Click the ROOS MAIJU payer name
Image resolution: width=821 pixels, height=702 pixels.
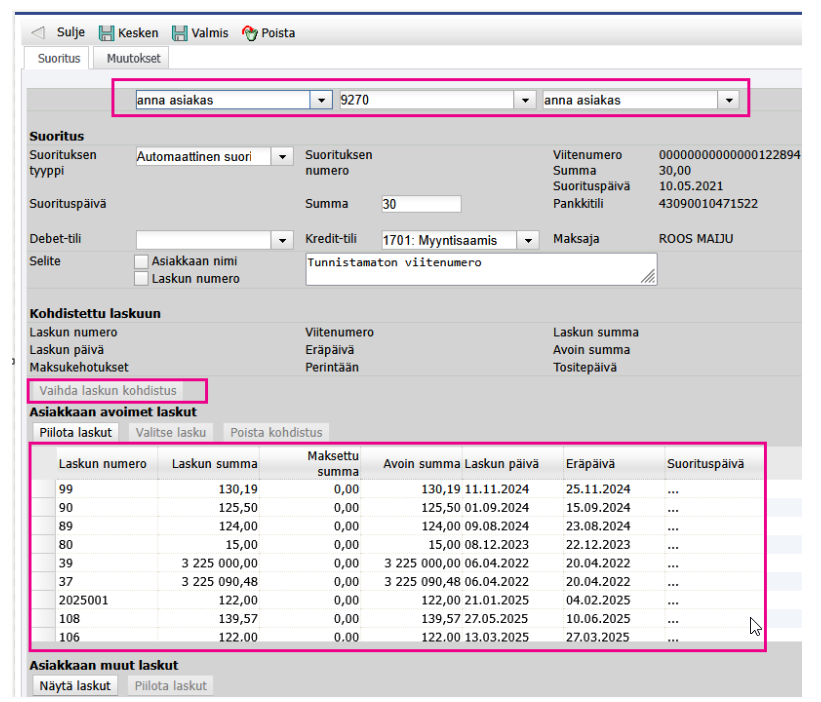pos(696,239)
